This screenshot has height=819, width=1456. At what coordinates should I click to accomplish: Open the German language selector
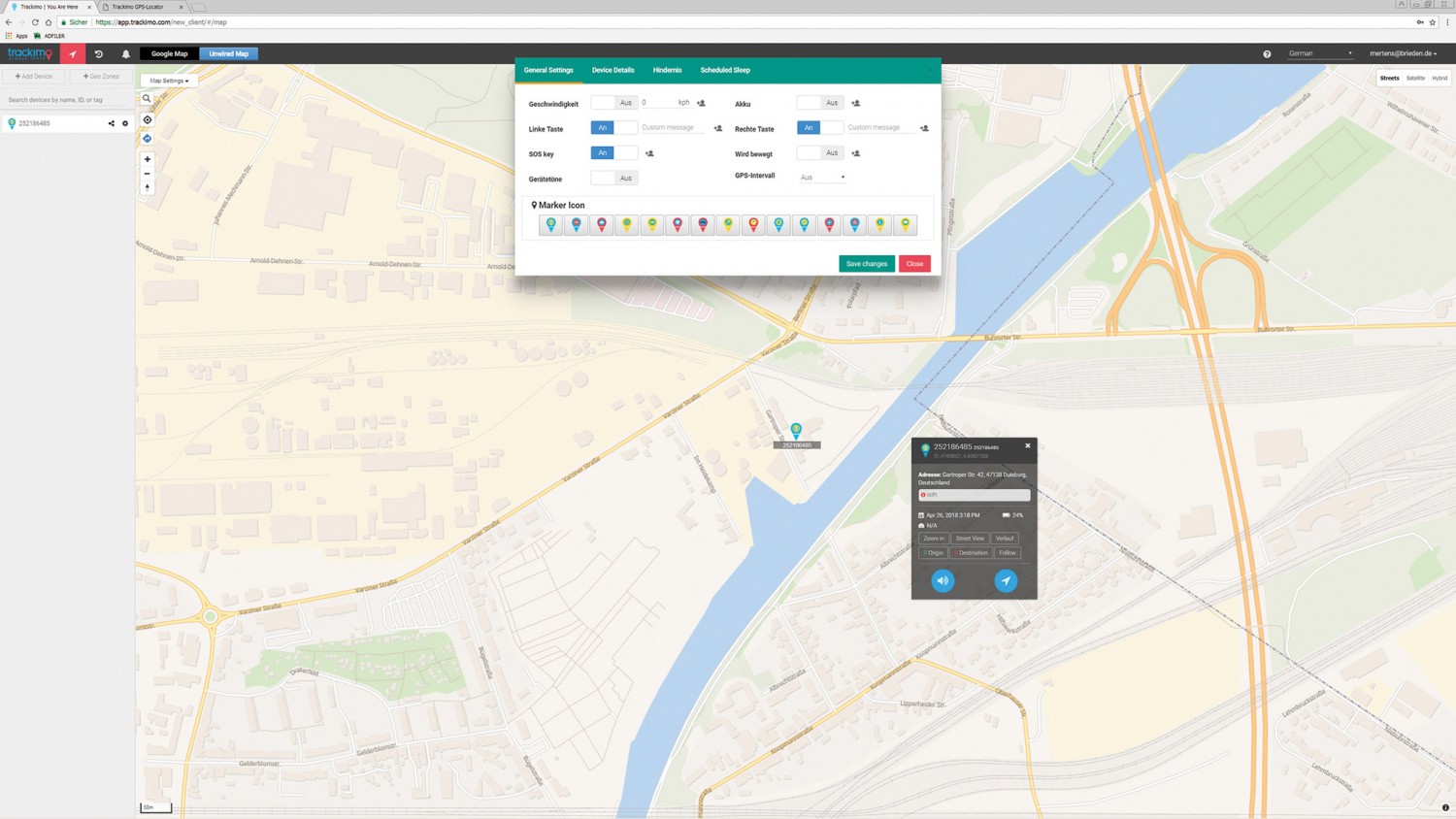(1319, 53)
